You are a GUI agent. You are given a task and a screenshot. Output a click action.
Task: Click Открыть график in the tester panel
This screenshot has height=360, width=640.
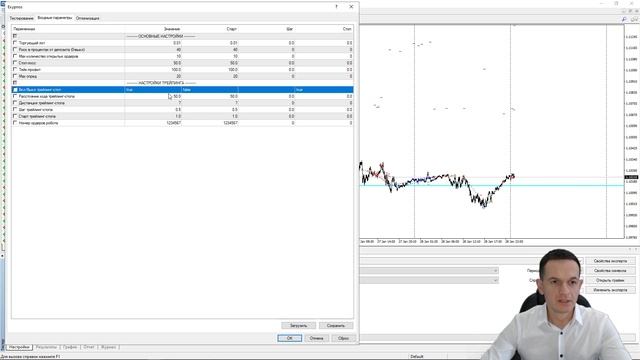tap(610, 280)
